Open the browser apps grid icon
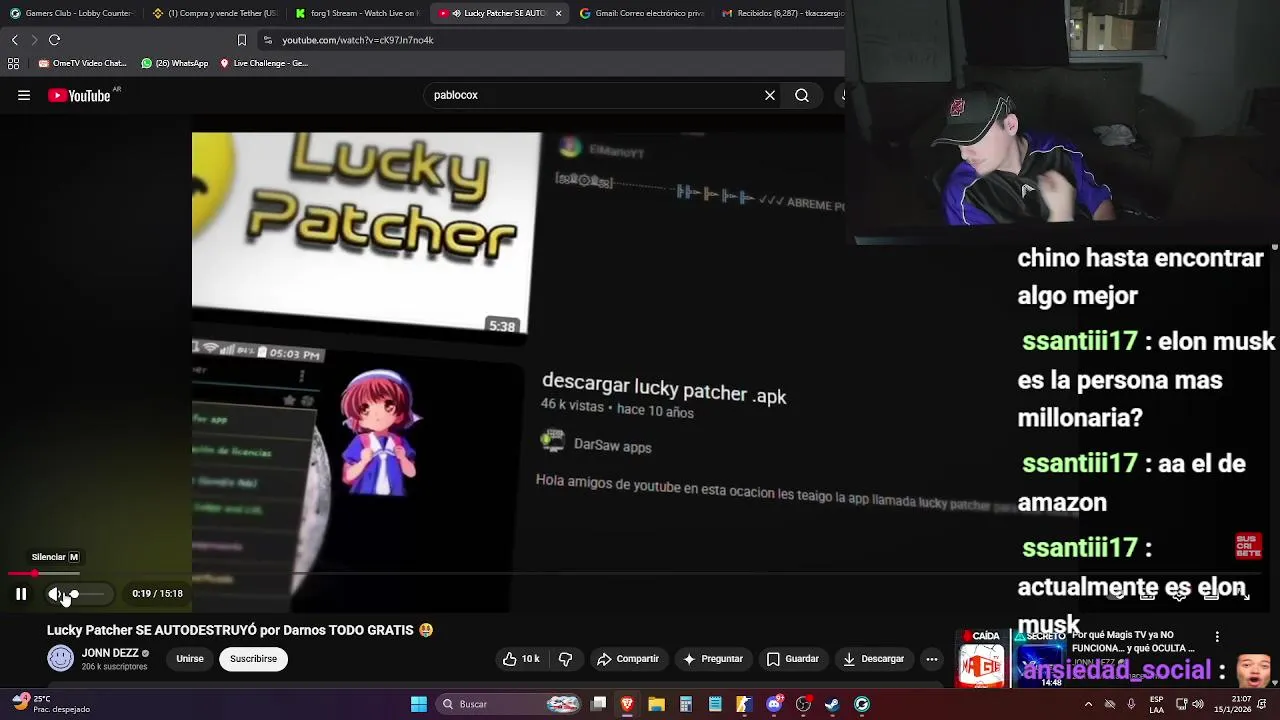This screenshot has width=1280, height=720. tap(13, 63)
